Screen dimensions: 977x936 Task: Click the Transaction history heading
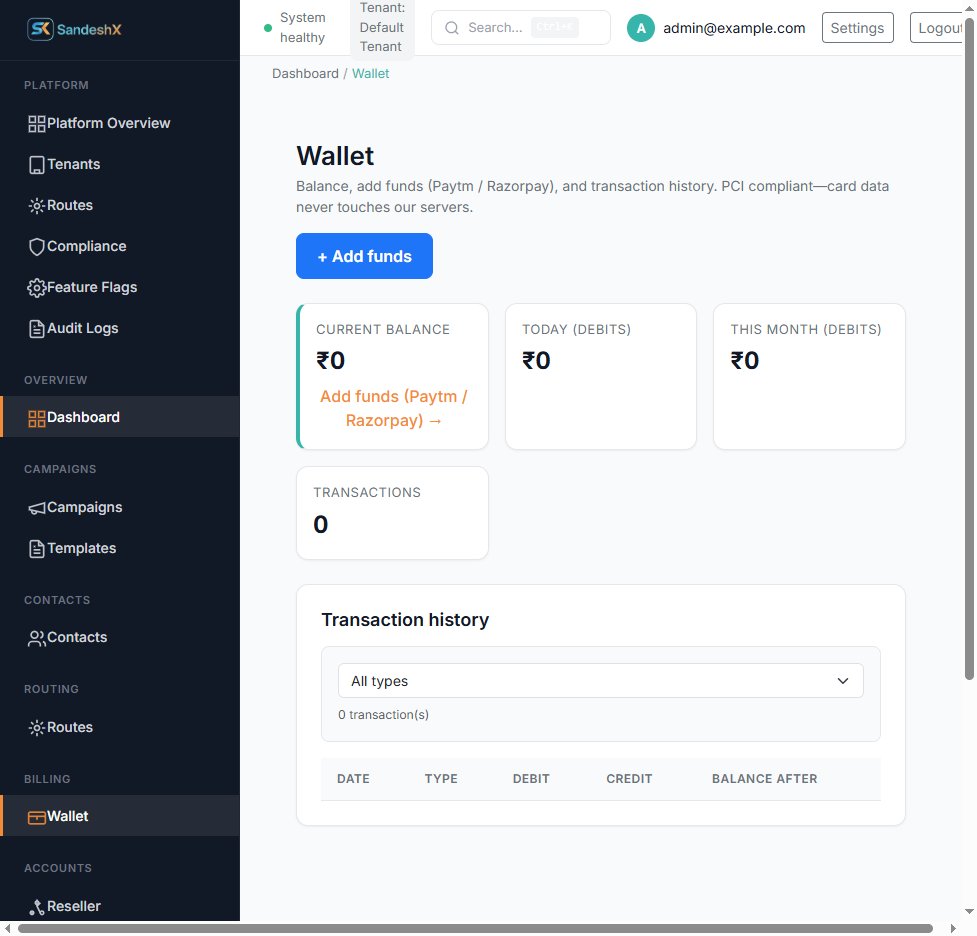[x=405, y=620]
